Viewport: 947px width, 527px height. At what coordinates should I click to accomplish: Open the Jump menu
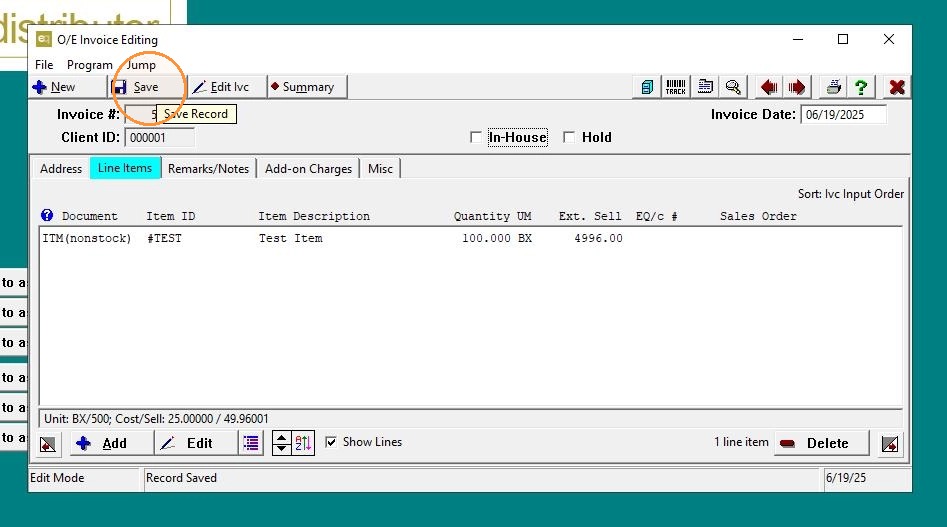click(x=141, y=65)
